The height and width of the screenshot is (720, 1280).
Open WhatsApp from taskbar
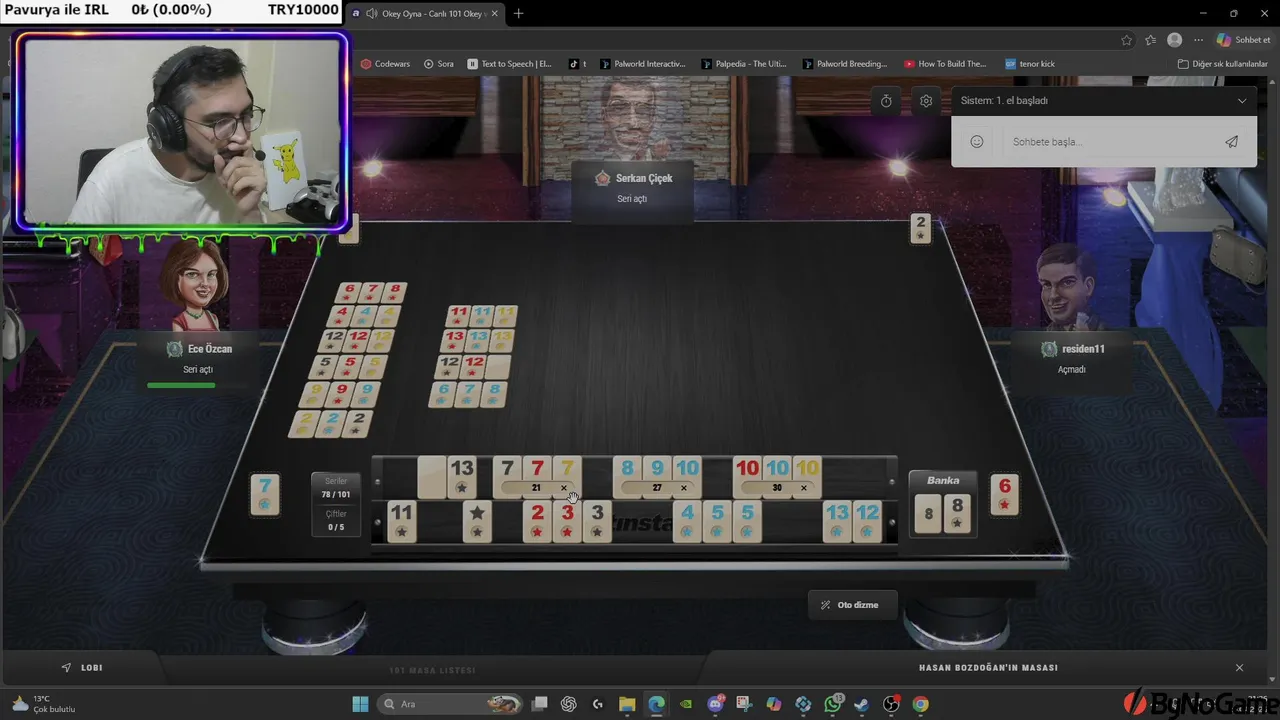[x=833, y=704]
